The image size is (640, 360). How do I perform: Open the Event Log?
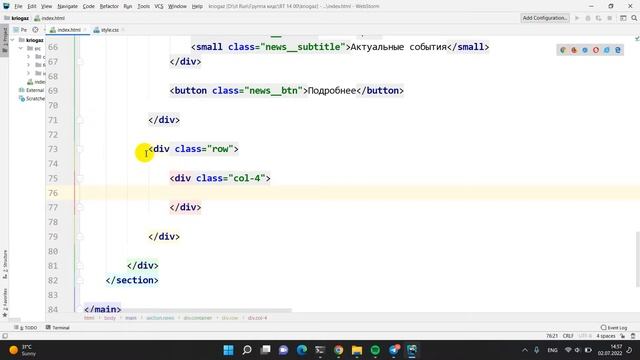tap(614, 327)
